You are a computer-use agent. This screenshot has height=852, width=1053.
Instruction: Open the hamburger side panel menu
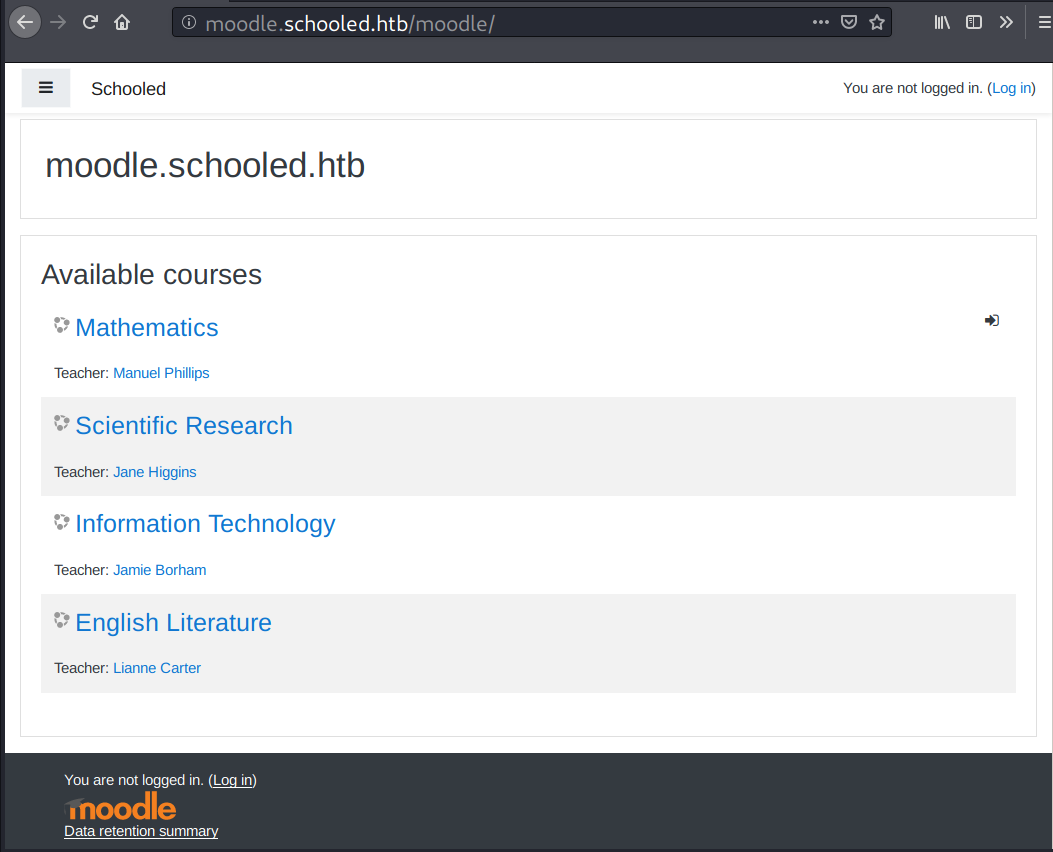[46, 88]
